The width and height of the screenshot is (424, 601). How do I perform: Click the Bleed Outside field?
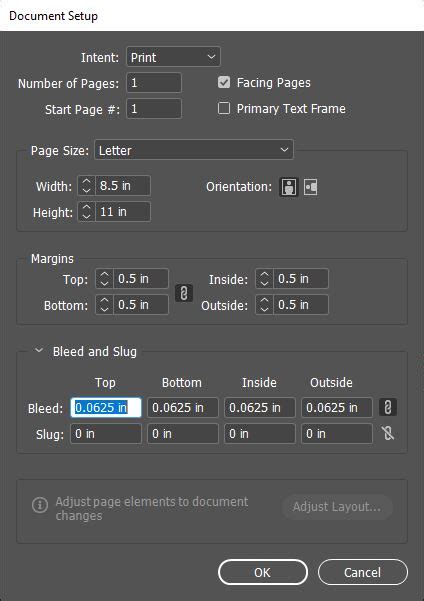click(337, 407)
